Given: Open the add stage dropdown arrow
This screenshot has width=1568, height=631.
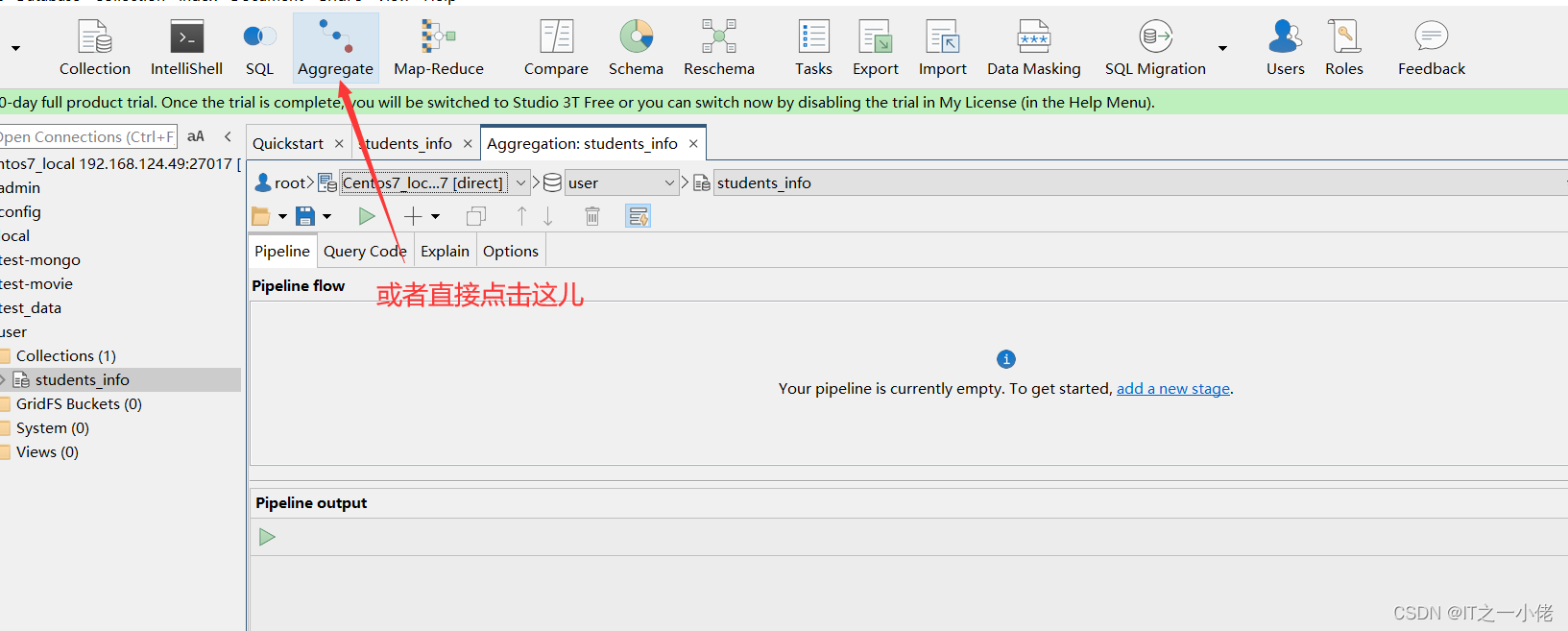Looking at the screenshot, I should pos(435,217).
